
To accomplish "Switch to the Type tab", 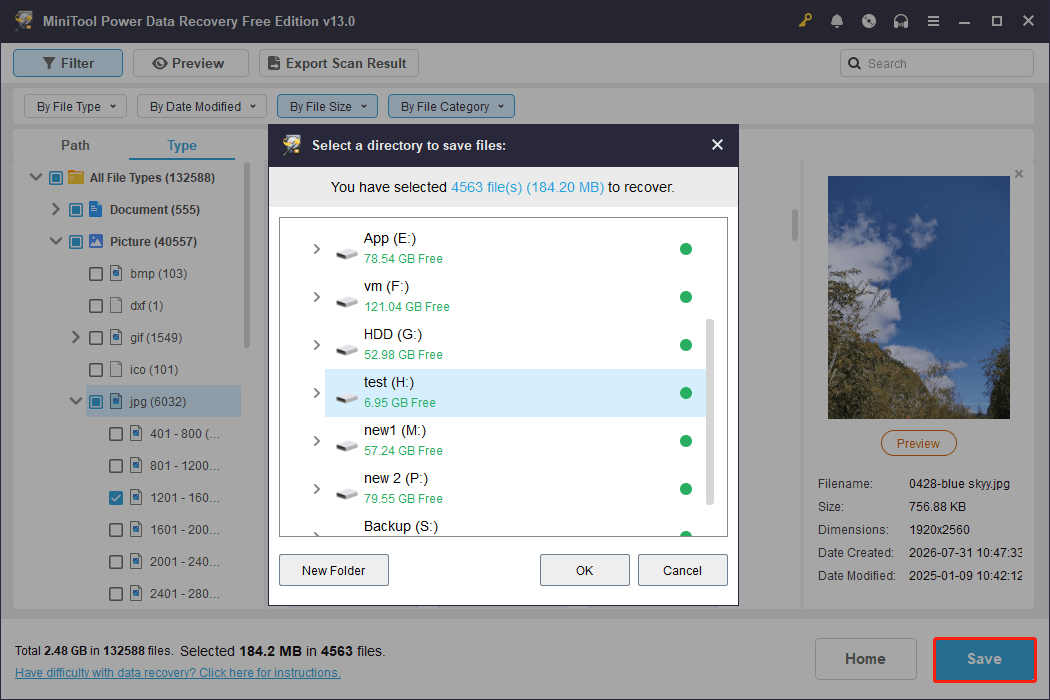I will tap(181, 145).
